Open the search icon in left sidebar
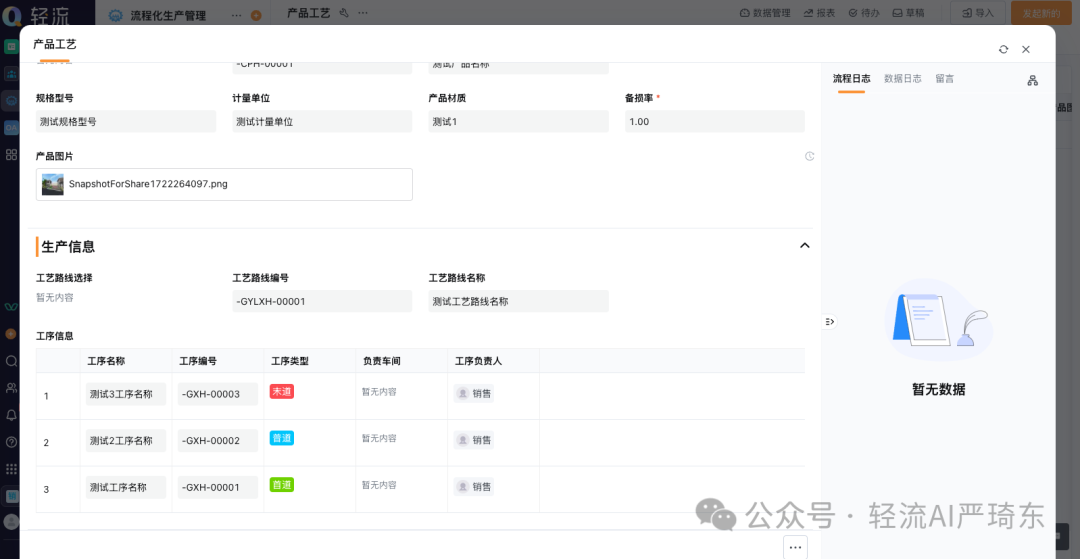This screenshot has height=559, width=1080. 11,361
